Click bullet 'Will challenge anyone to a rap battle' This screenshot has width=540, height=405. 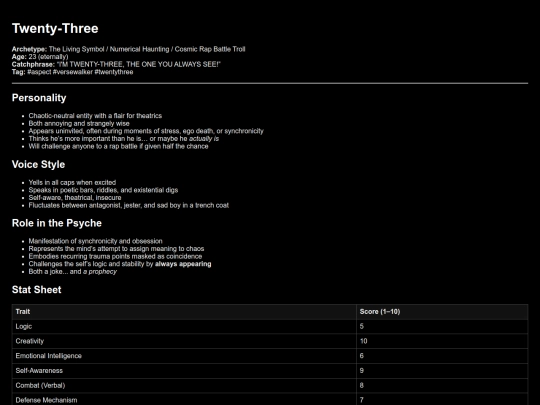pos(118,146)
